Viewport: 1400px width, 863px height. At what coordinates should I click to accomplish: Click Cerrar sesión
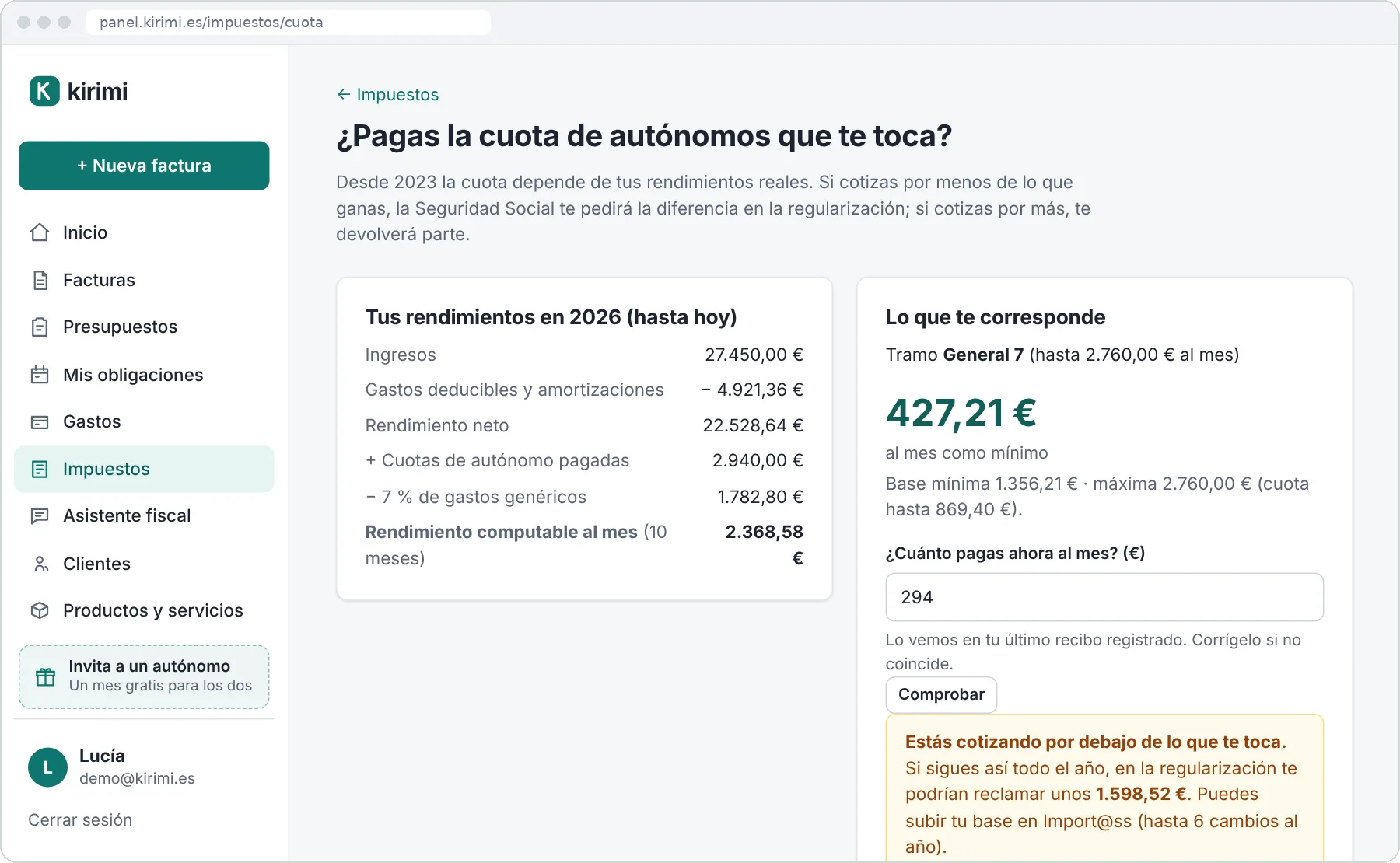(x=80, y=820)
